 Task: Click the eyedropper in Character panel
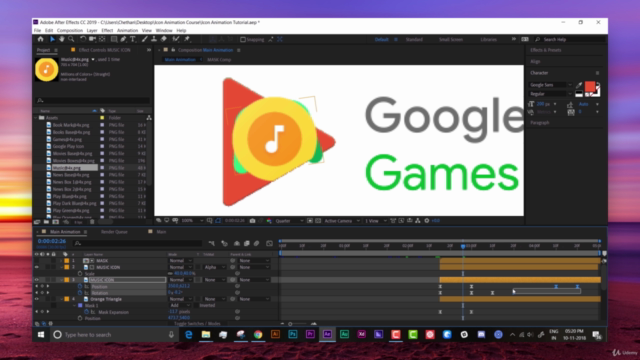click(579, 85)
